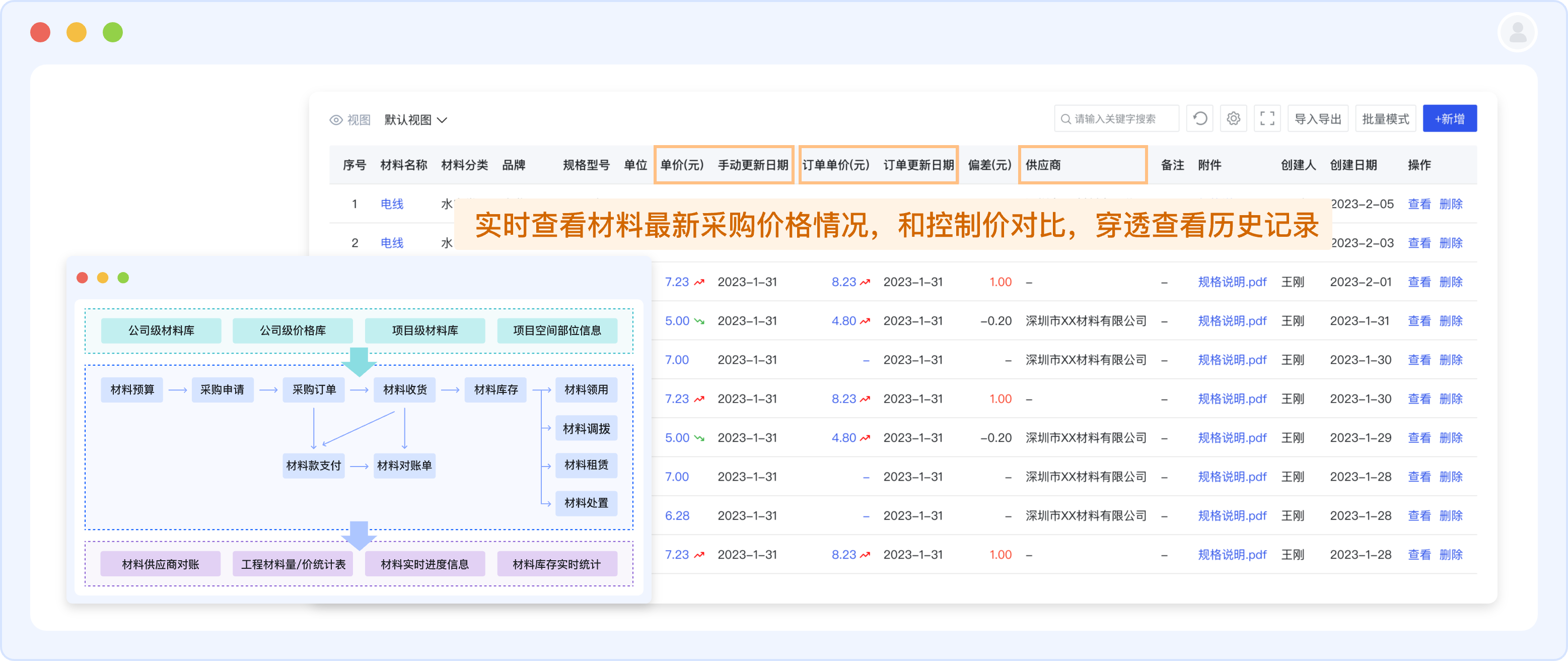Select the 材料领用 flow node
This screenshot has width=1568, height=661.
tap(586, 390)
